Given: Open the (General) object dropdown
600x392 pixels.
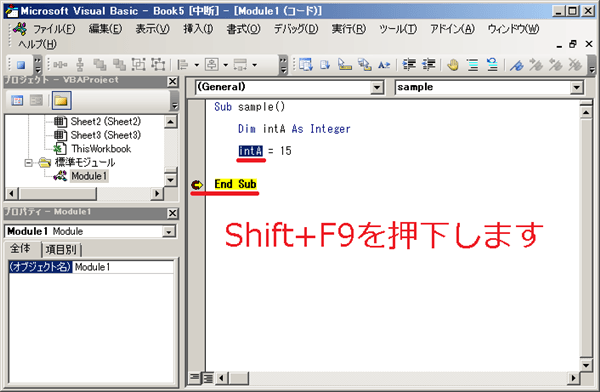Looking at the screenshot, I should coord(377,88).
